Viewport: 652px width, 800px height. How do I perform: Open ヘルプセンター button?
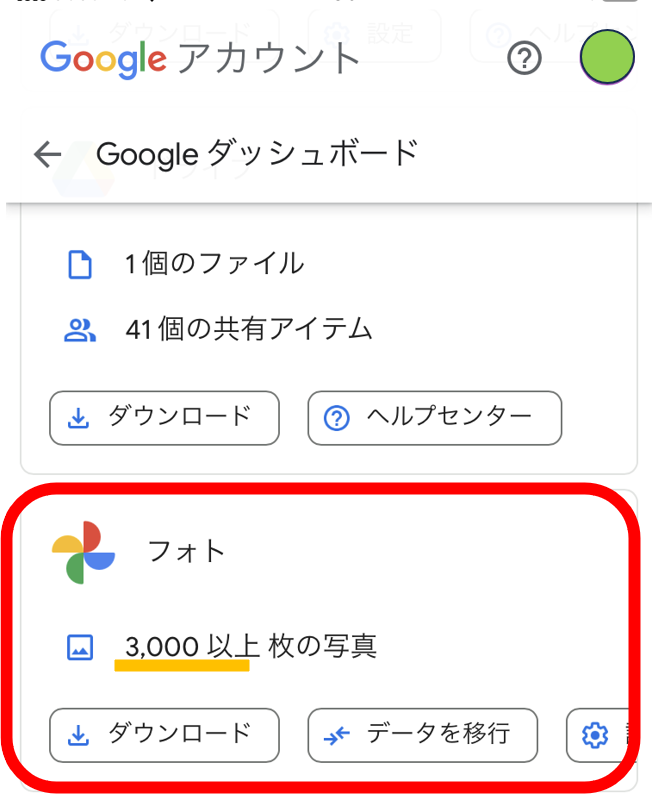click(435, 418)
